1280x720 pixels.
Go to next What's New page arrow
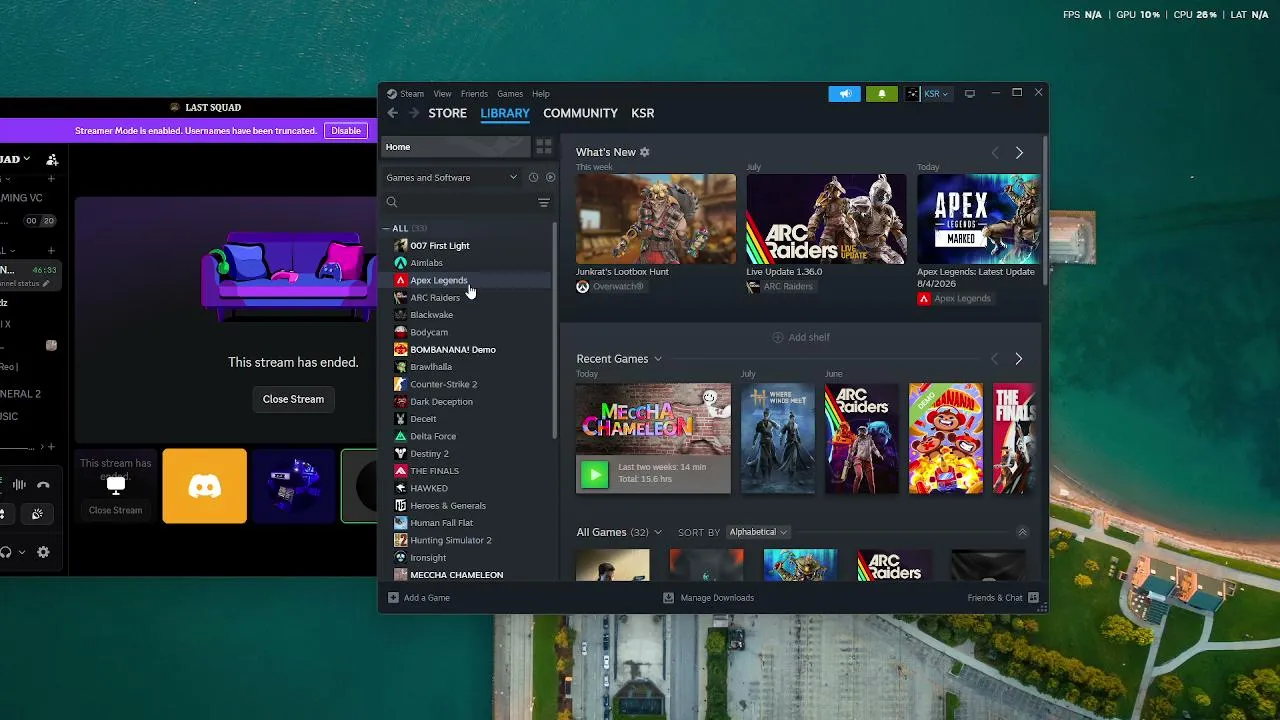pyautogui.click(x=1019, y=152)
